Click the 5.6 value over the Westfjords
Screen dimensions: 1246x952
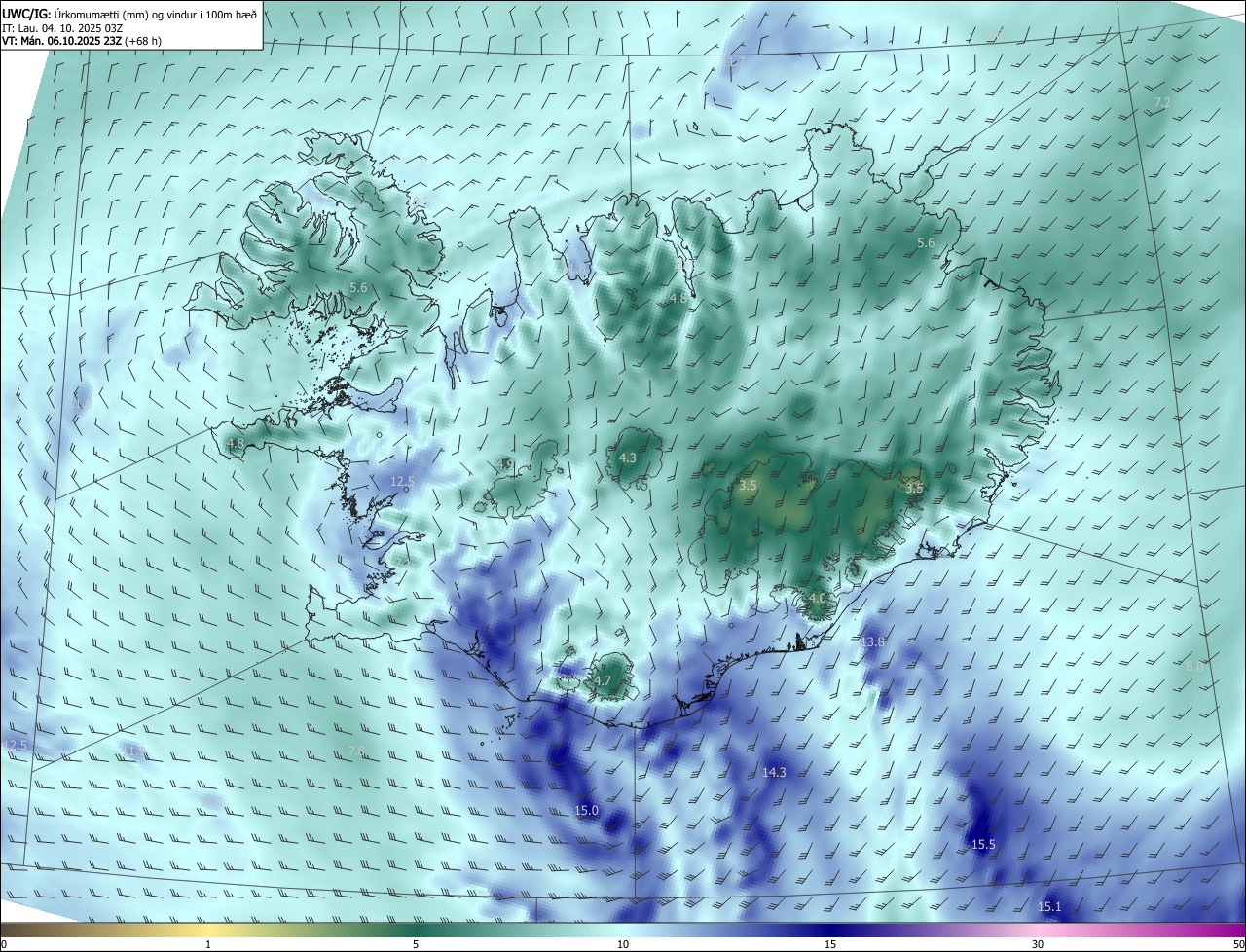(358, 287)
